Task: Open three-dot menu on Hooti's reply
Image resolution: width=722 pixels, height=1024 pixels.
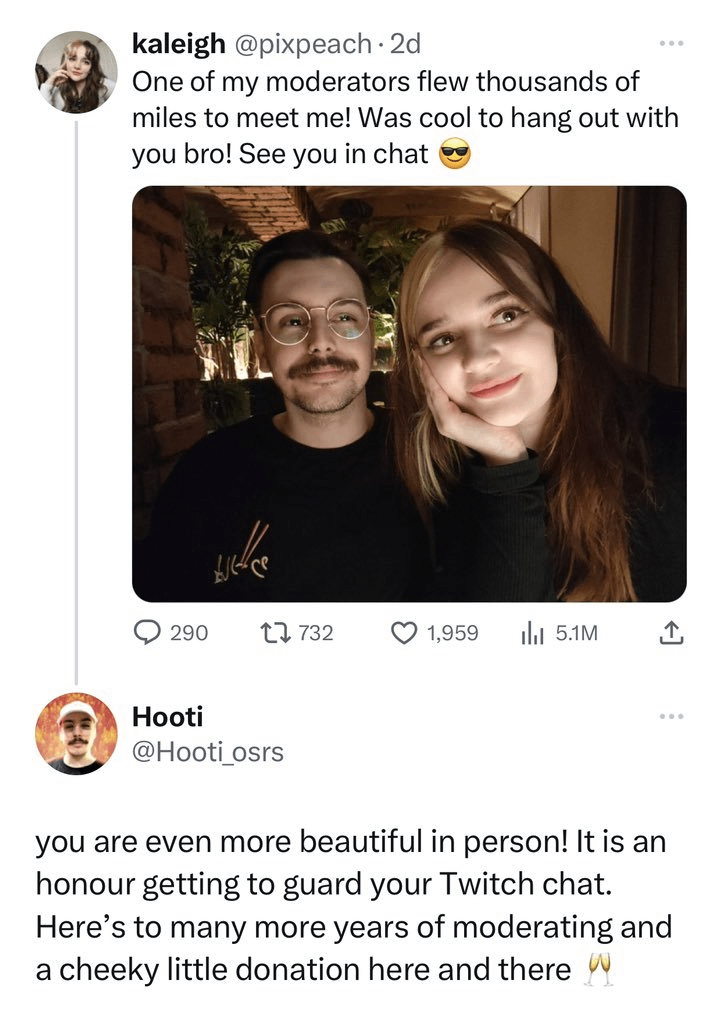Action: [671, 716]
